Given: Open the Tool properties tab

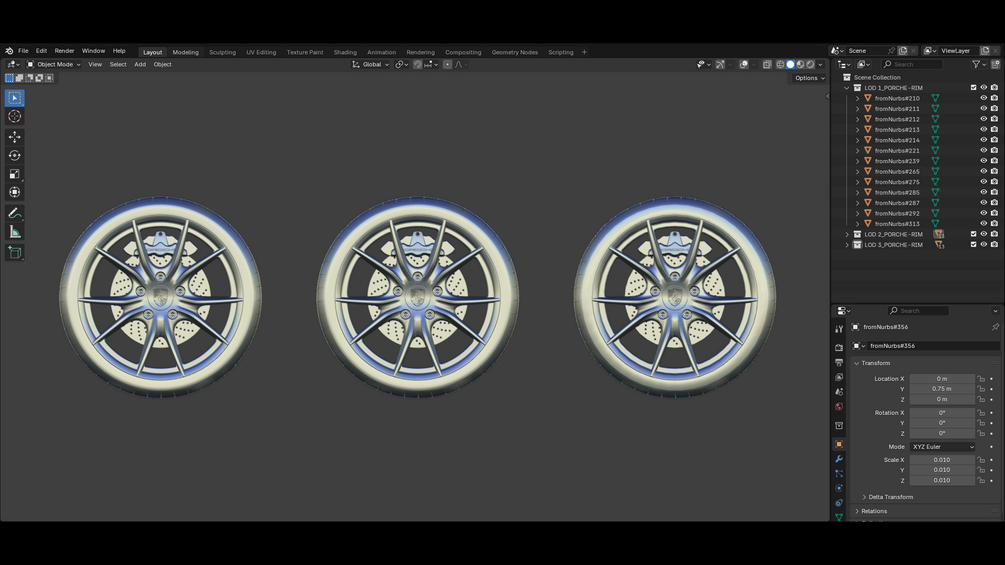Looking at the screenshot, I should point(839,329).
